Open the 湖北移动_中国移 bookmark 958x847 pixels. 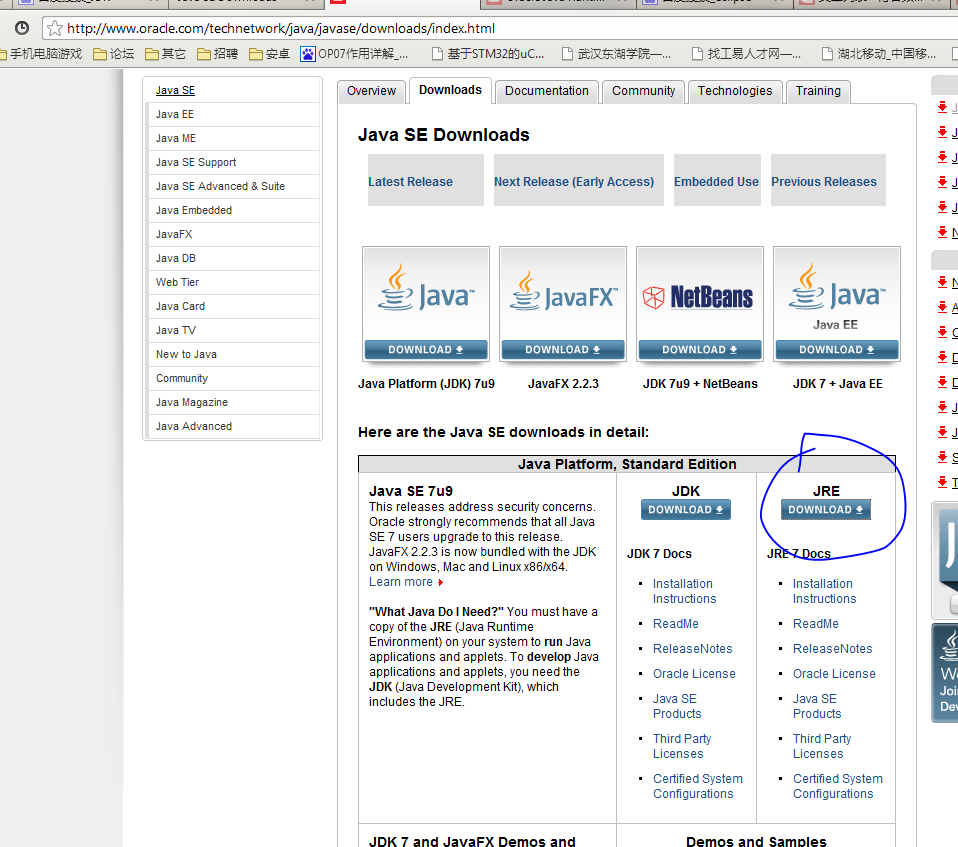(879, 54)
